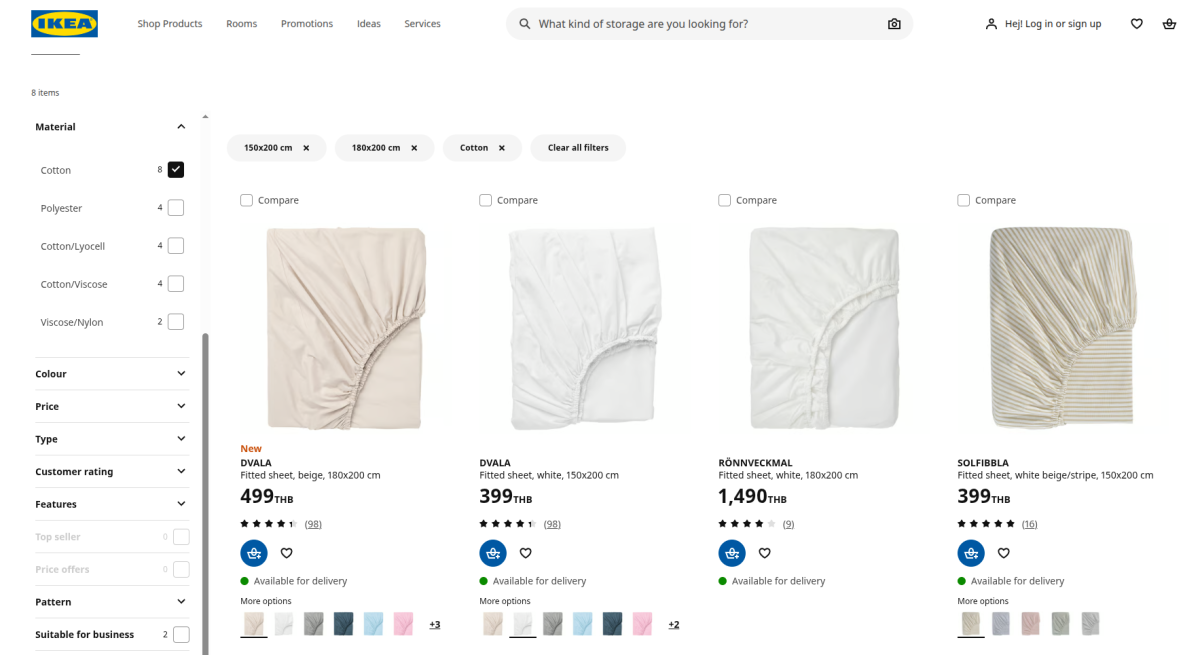Expand the Features filter section
1200x655 pixels.
111,504
